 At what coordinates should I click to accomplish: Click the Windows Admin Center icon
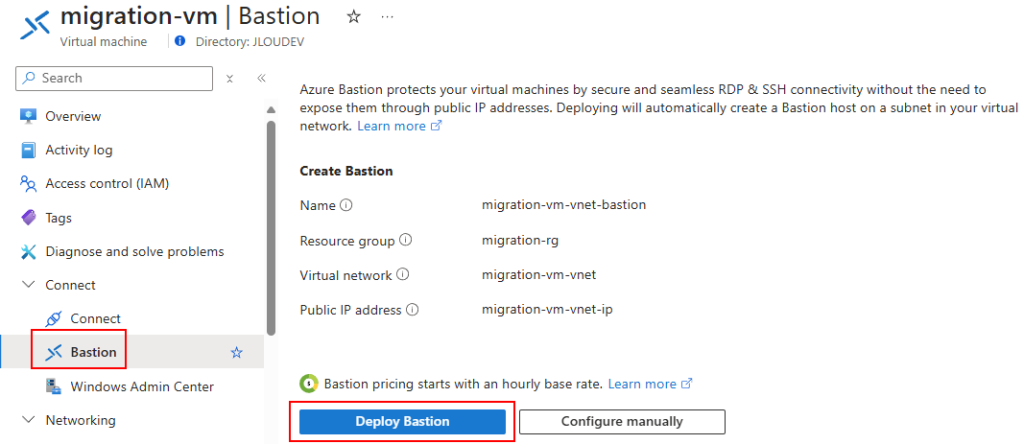(x=53, y=386)
